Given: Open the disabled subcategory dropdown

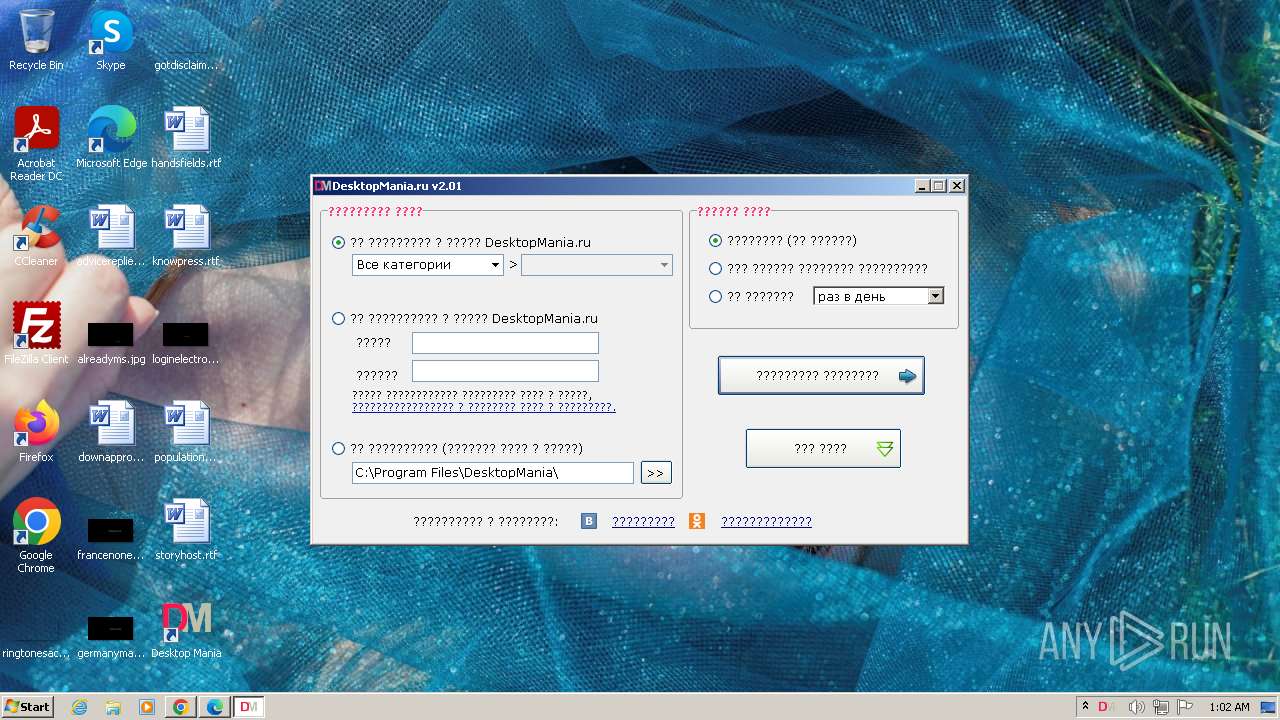Looking at the screenshot, I should coord(597,265).
